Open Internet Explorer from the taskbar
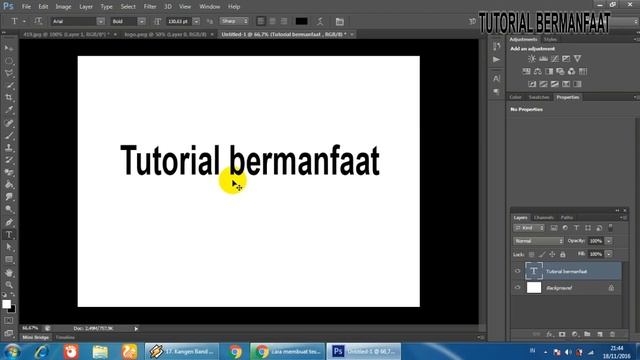The width and height of the screenshot is (640, 360). pyautogui.click(x=42, y=351)
